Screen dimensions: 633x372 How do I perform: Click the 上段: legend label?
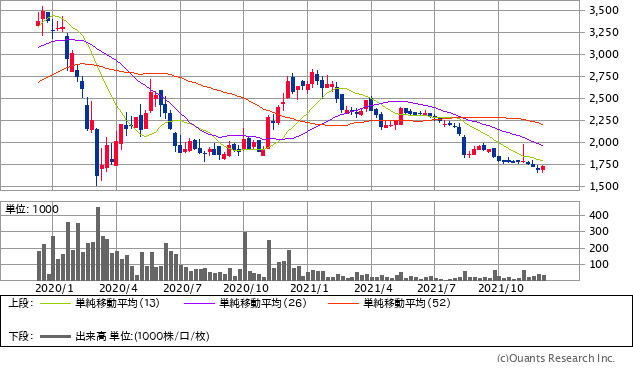pos(21,303)
